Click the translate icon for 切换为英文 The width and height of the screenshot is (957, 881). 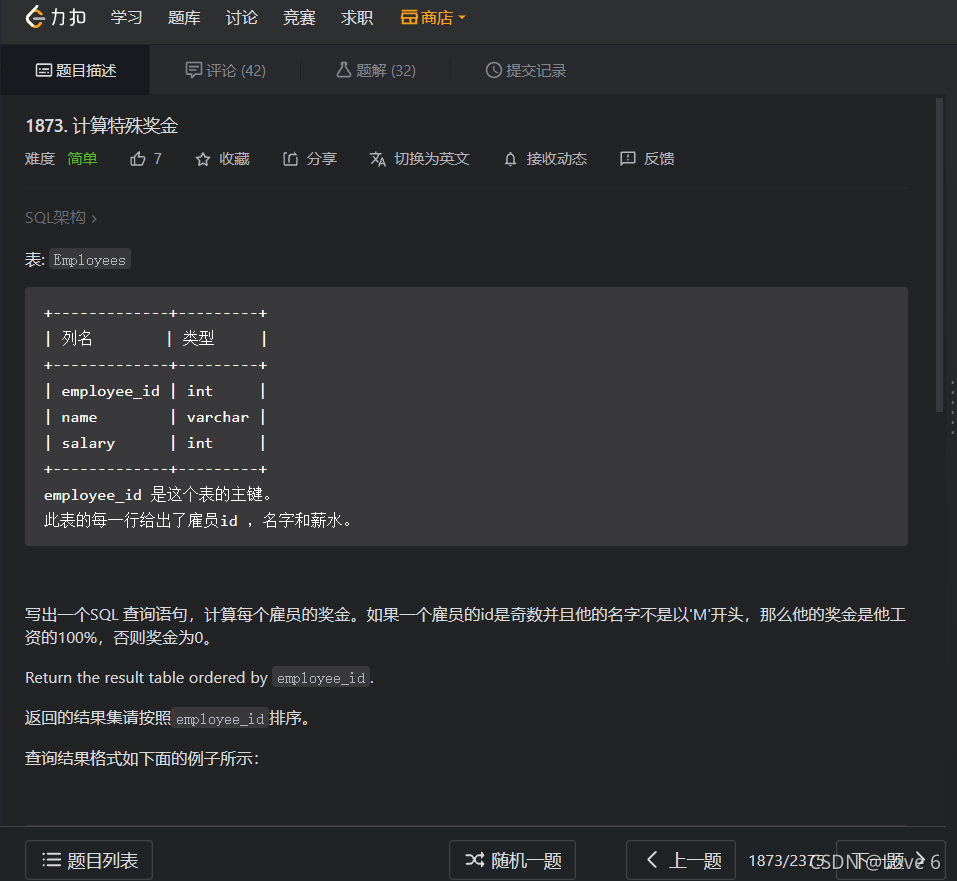pos(378,159)
